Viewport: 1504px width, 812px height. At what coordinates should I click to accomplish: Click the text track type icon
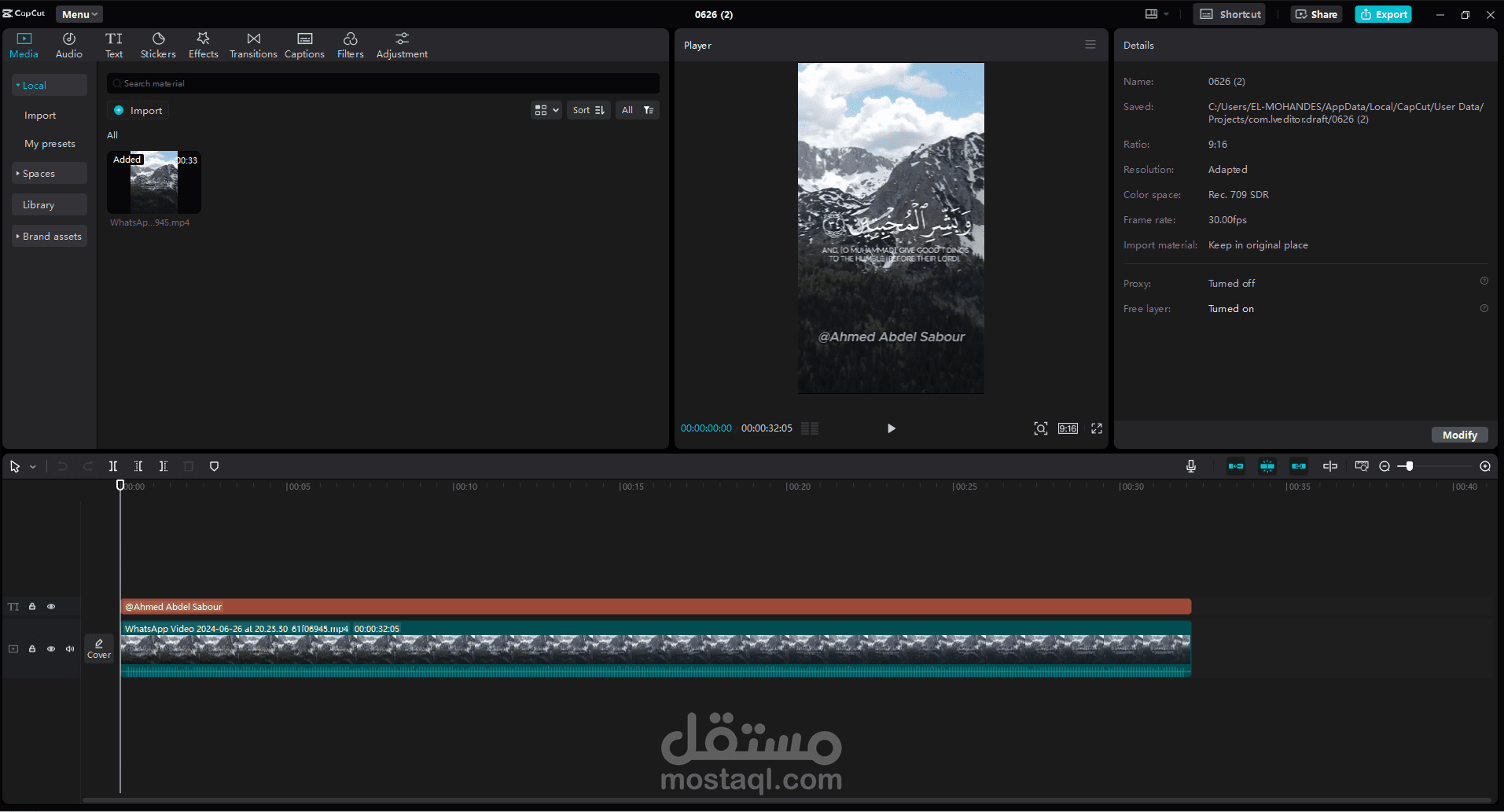(x=13, y=607)
